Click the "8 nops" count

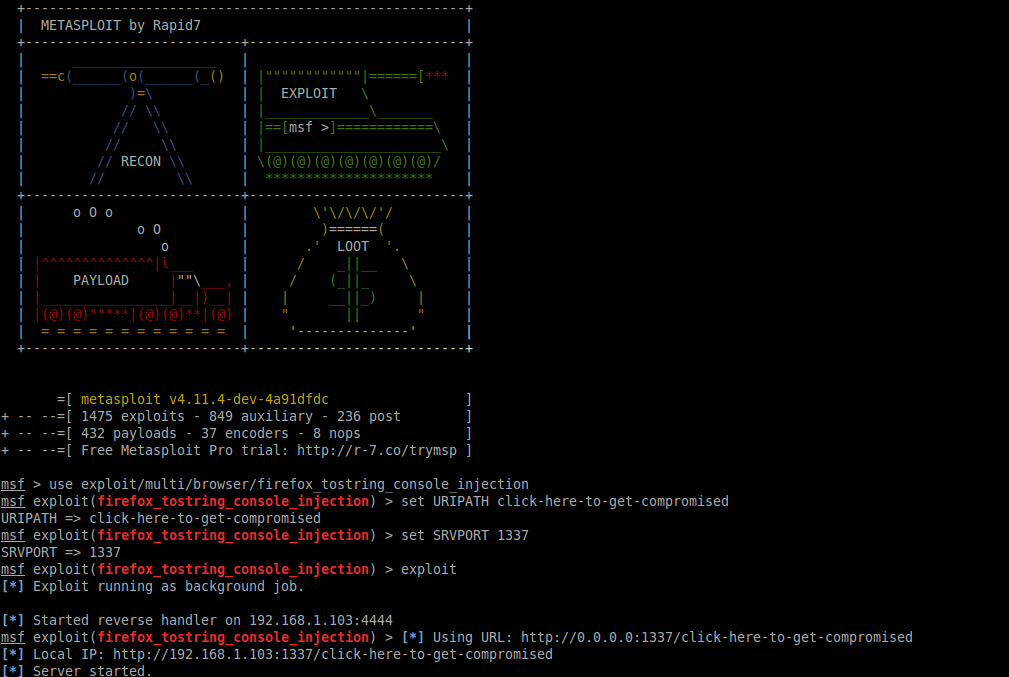(x=337, y=434)
